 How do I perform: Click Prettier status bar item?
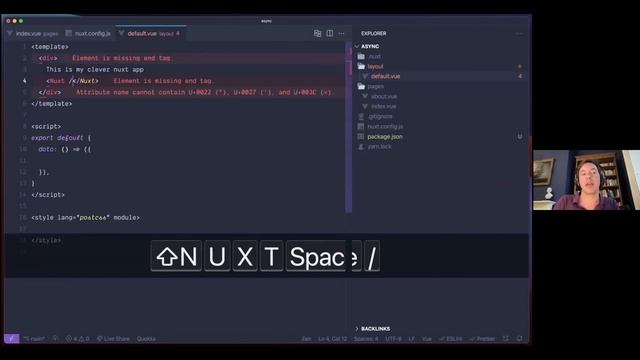tap(482, 339)
